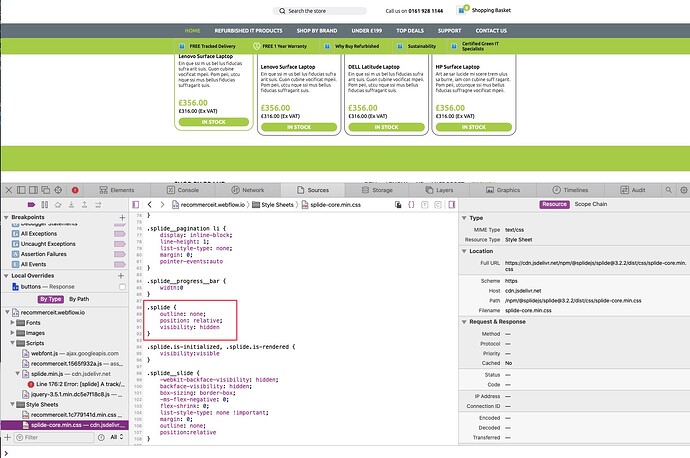Switch to the Graphics tab

click(503, 190)
